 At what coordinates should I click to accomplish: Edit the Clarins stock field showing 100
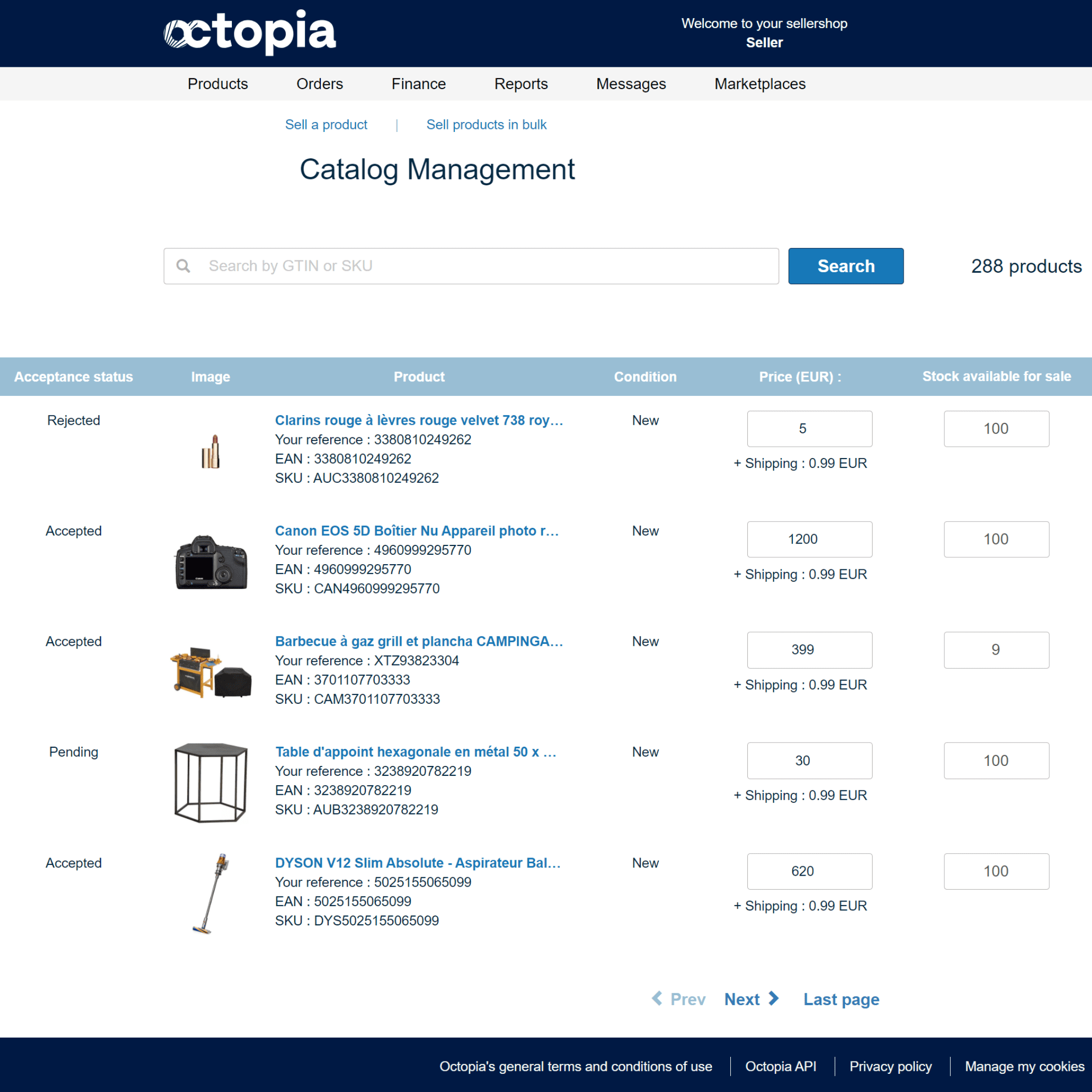pos(996,429)
